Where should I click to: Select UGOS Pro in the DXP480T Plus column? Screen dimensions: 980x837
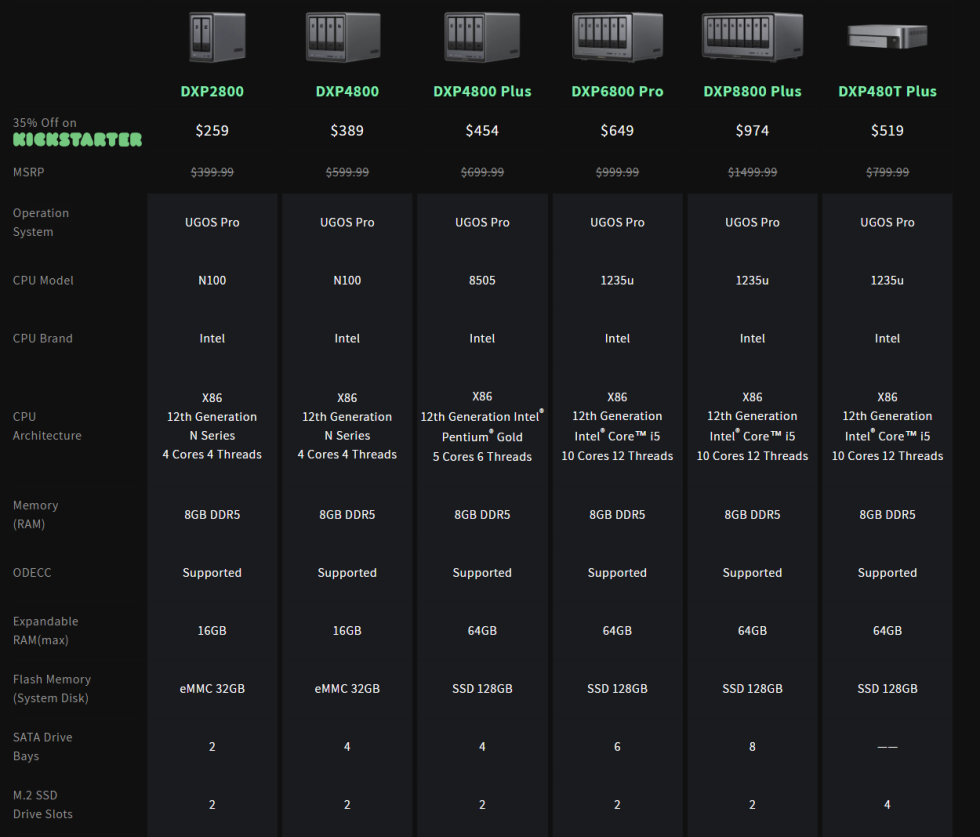coord(888,223)
